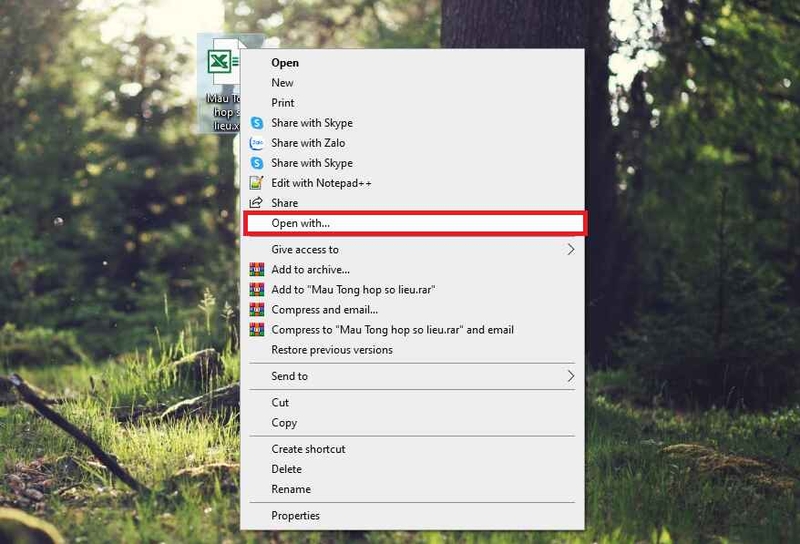
Task: Expand the Send to submenu arrow
Action: point(570,376)
